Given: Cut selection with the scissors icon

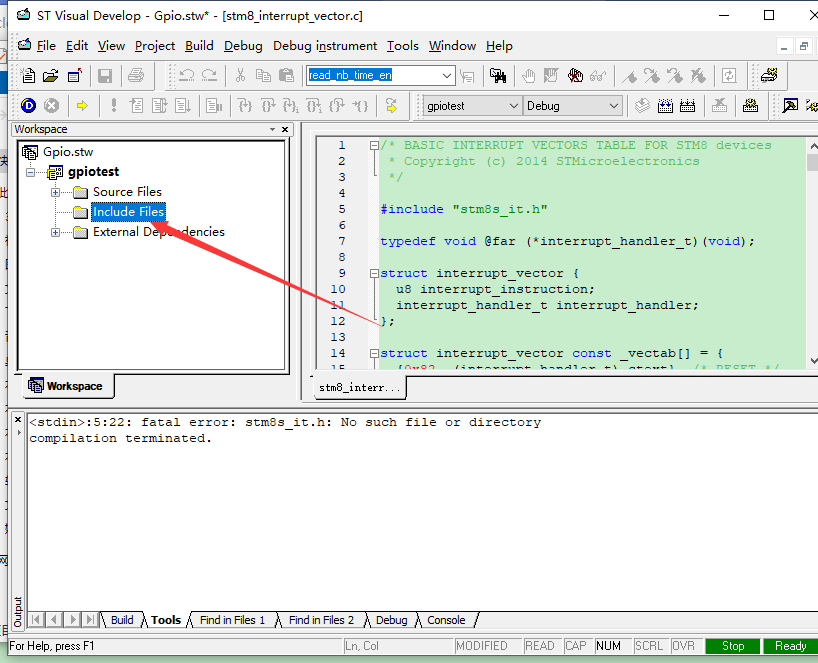Looking at the screenshot, I should click(x=240, y=76).
